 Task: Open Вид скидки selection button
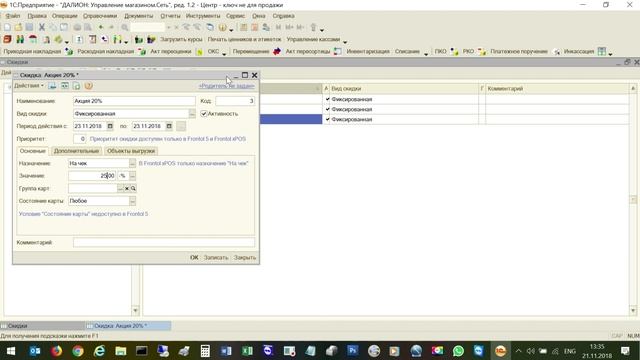(x=192, y=113)
